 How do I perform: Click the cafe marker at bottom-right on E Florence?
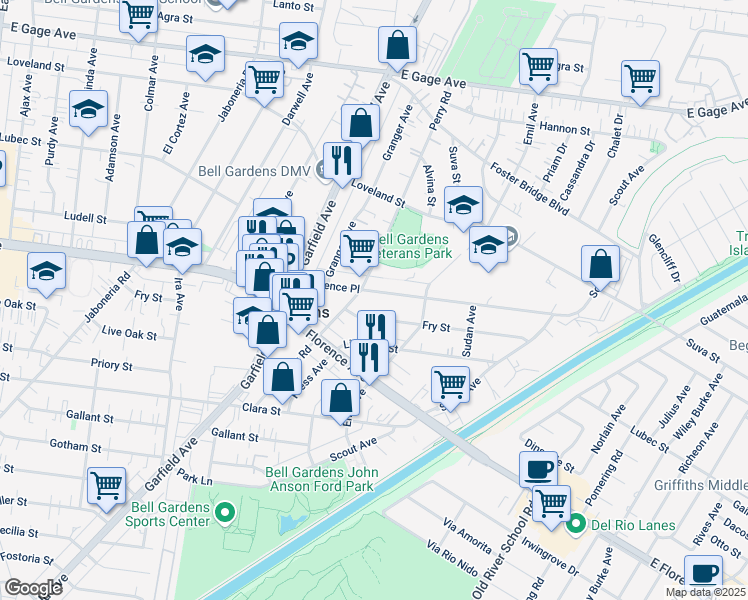(x=704, y=574)
